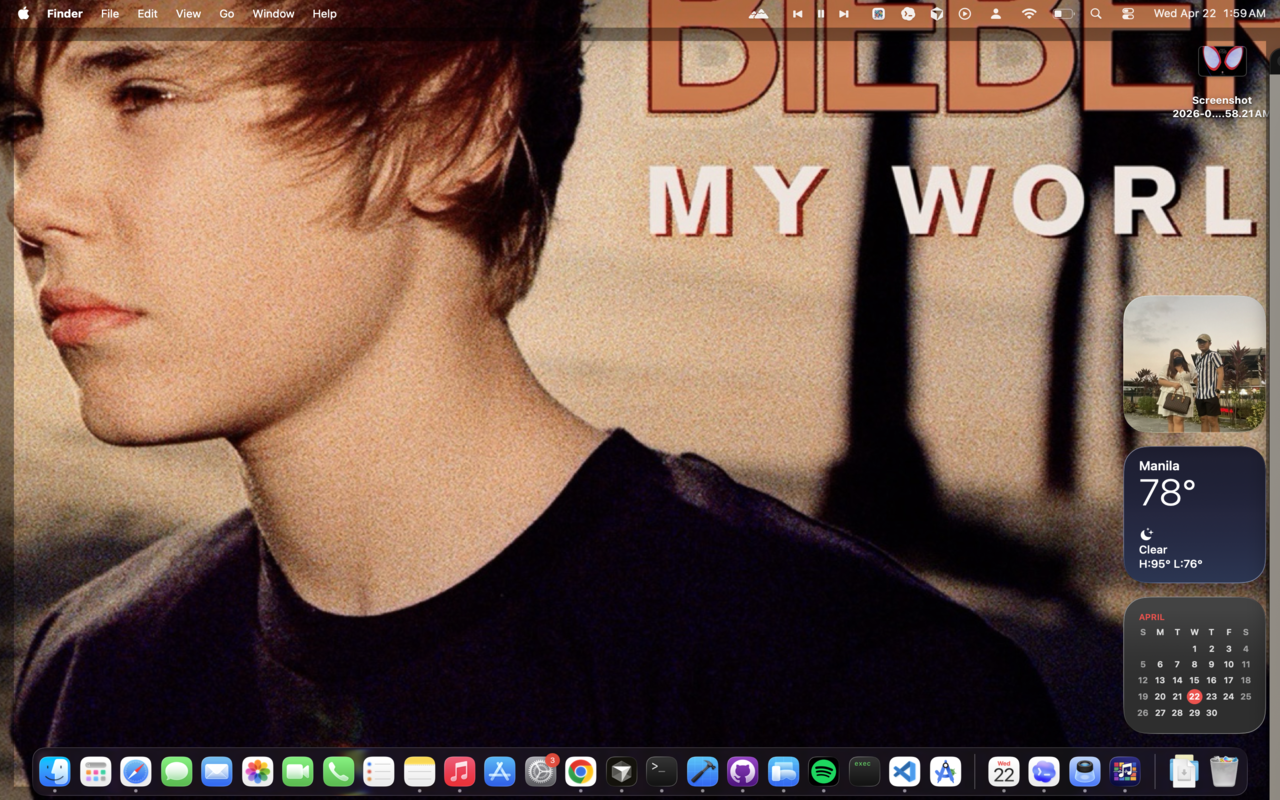
Task: Pause playback in the menu bar
Action: (x=821, y=14)
